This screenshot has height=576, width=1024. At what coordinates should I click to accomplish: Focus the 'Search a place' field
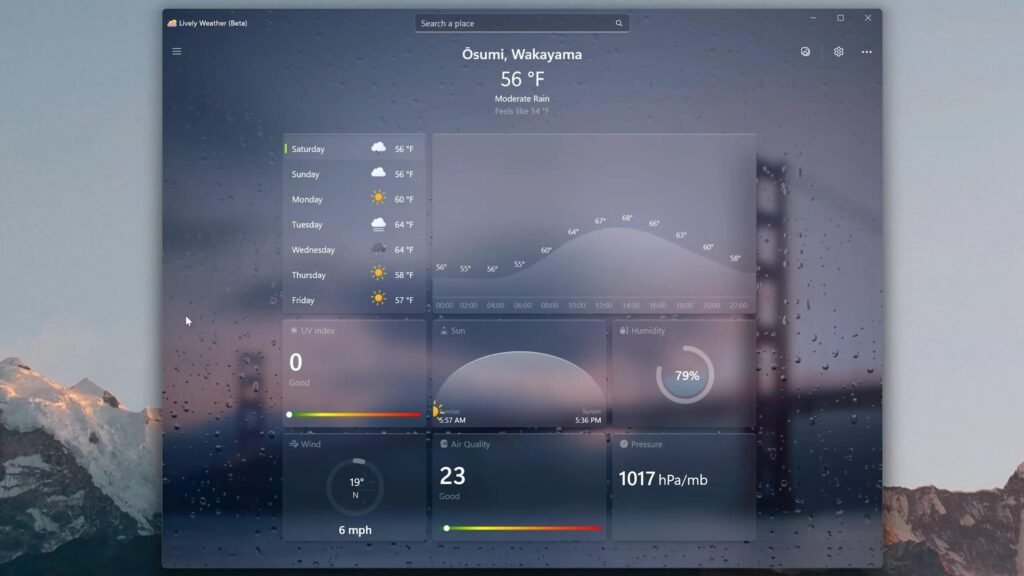(x=515, y=23)
